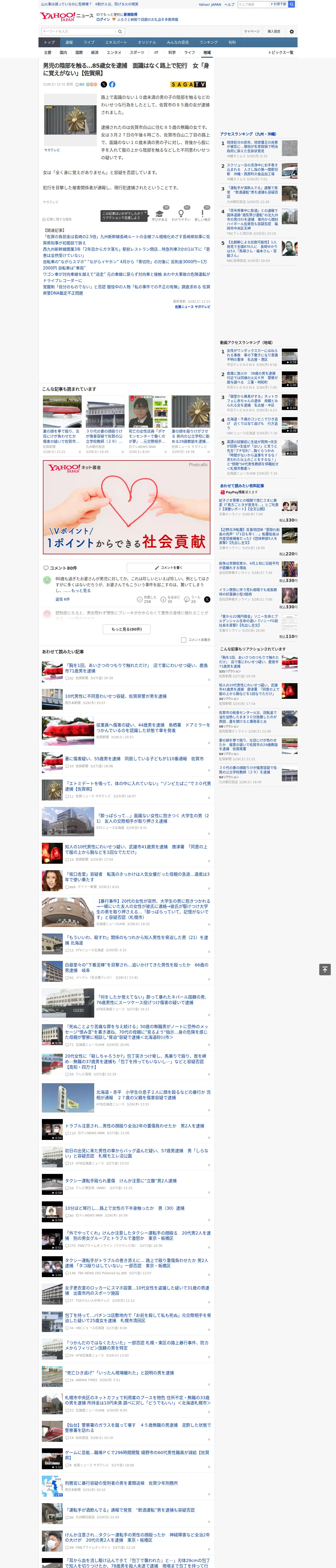Image resolution: width=336 pixels, height=1568 pixels.
Task: Open the みんなの意見 tab
Action: coord(177,43)
